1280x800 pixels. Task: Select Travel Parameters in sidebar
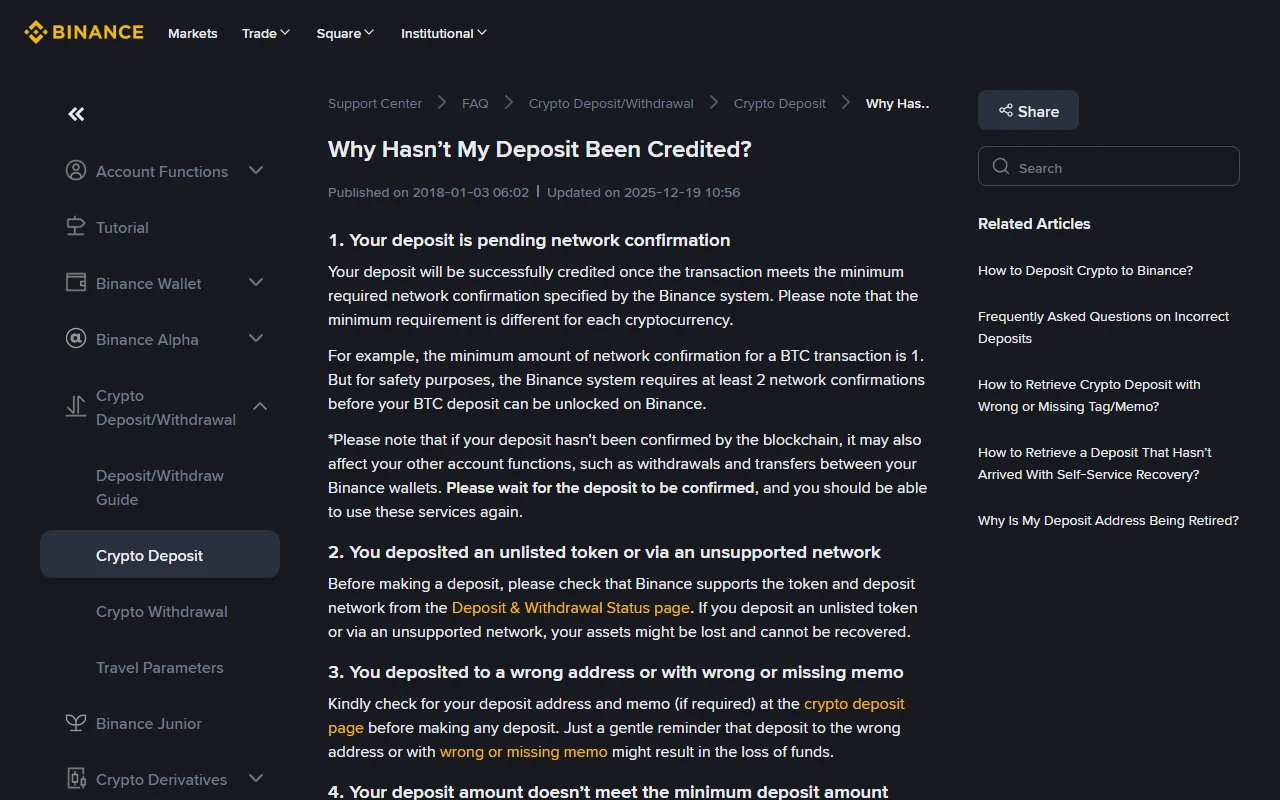160,667
